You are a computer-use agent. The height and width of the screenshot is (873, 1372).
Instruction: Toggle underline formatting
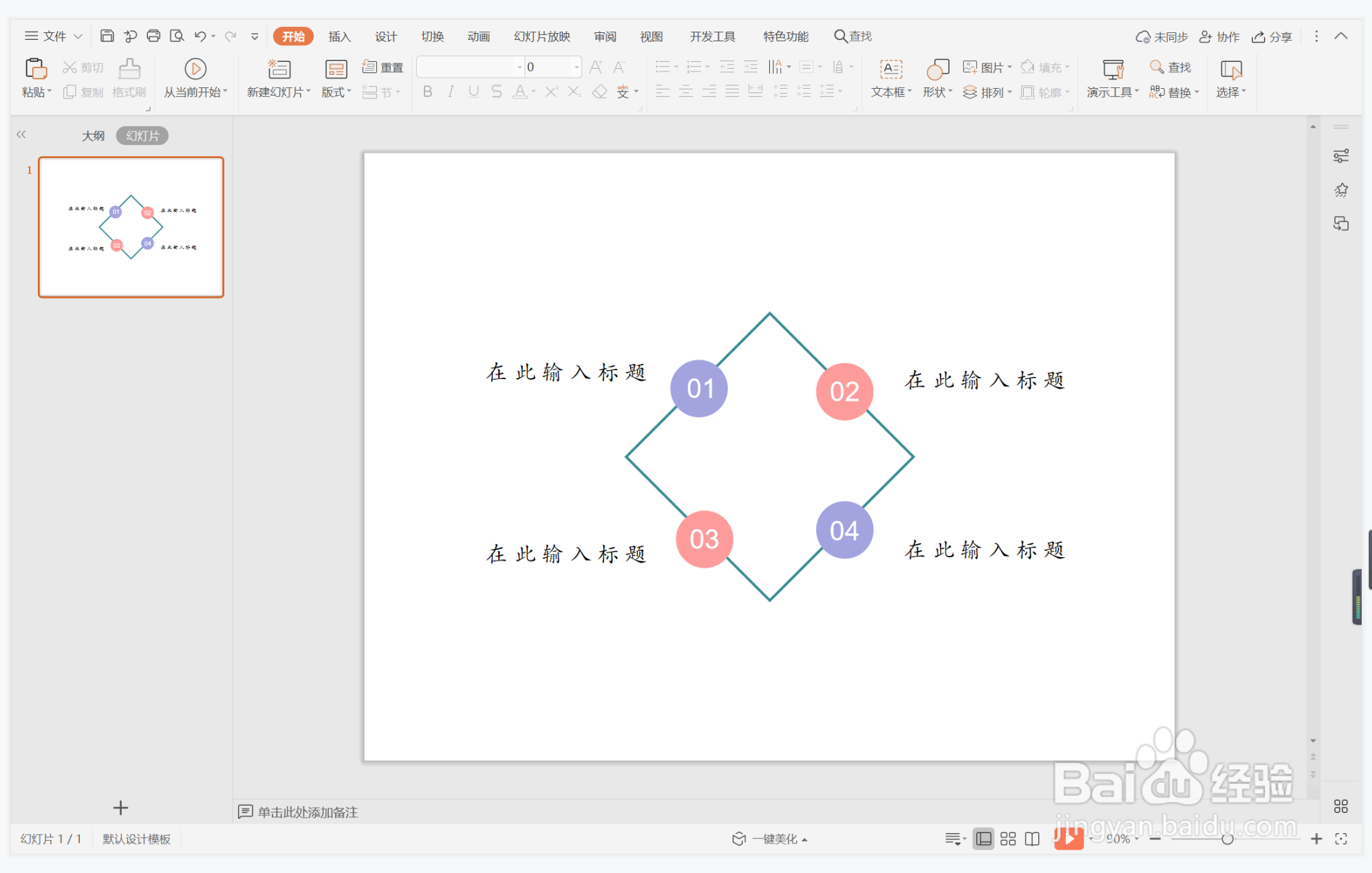[x=473, y=91]
